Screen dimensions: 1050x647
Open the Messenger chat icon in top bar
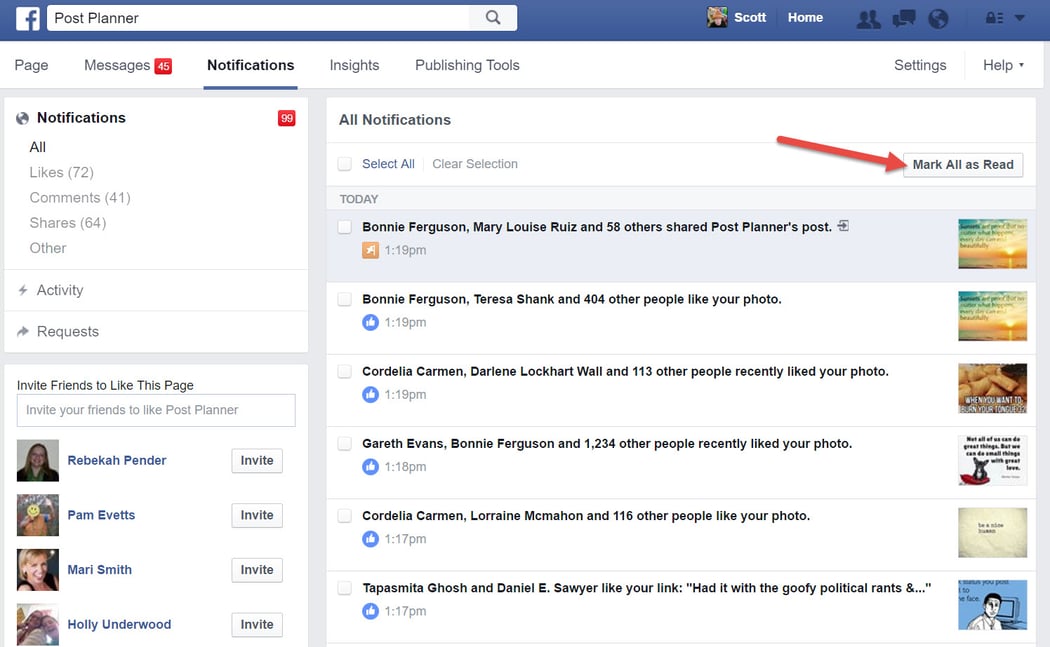click(903, 17)
